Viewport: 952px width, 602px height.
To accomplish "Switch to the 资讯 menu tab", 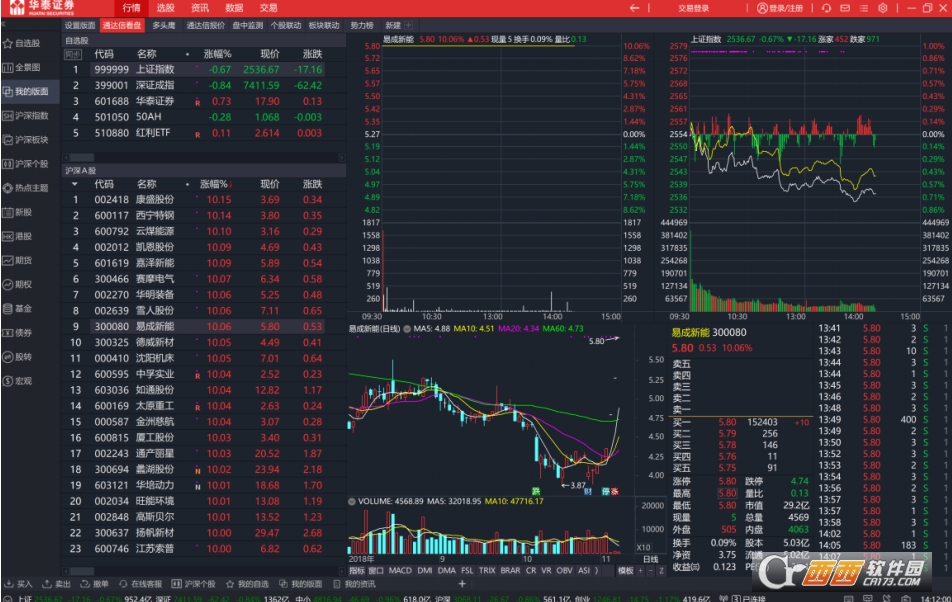I will (x=200, y=8).
